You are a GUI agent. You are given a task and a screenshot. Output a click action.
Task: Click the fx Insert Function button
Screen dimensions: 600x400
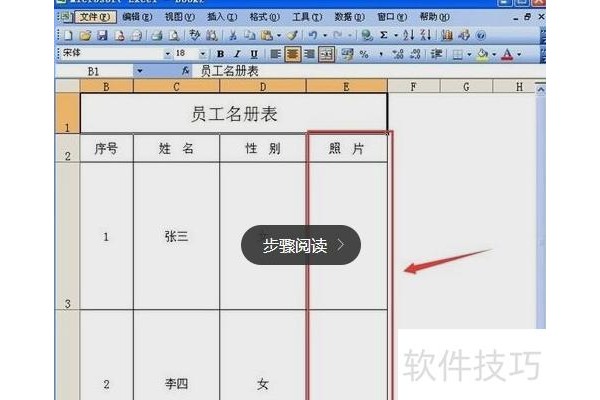pos(186,71)
